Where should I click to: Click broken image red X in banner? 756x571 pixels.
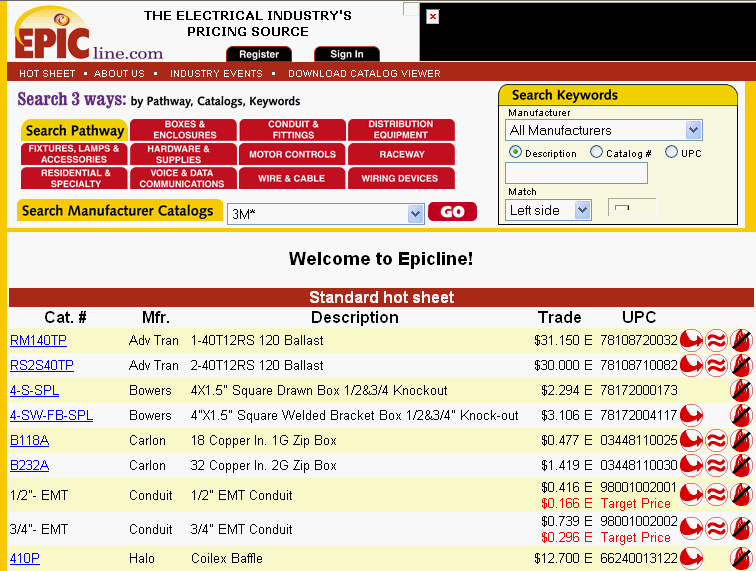(432, 17)
